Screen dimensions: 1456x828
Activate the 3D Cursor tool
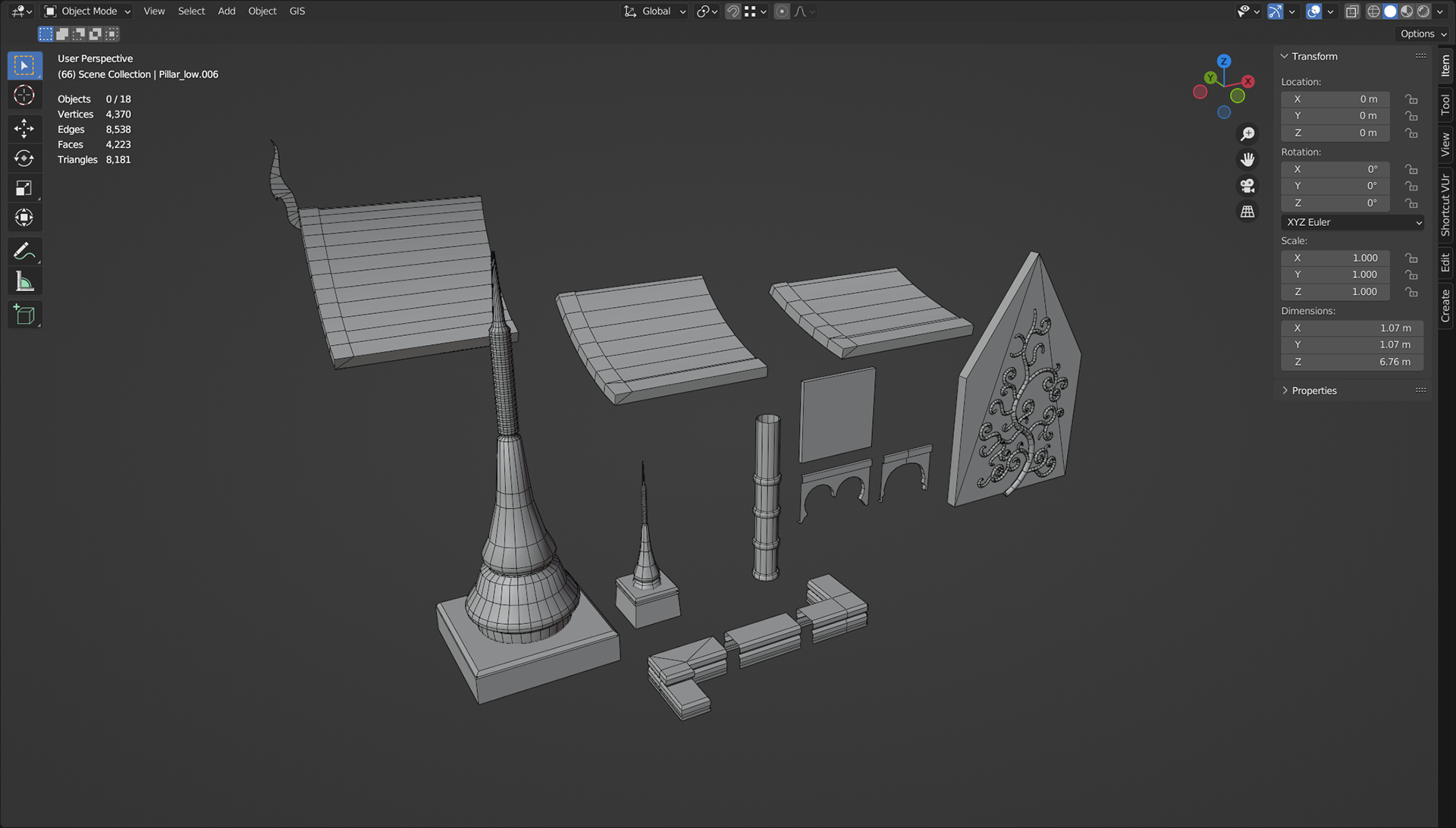pyautogui.click(x=24, y=96)
